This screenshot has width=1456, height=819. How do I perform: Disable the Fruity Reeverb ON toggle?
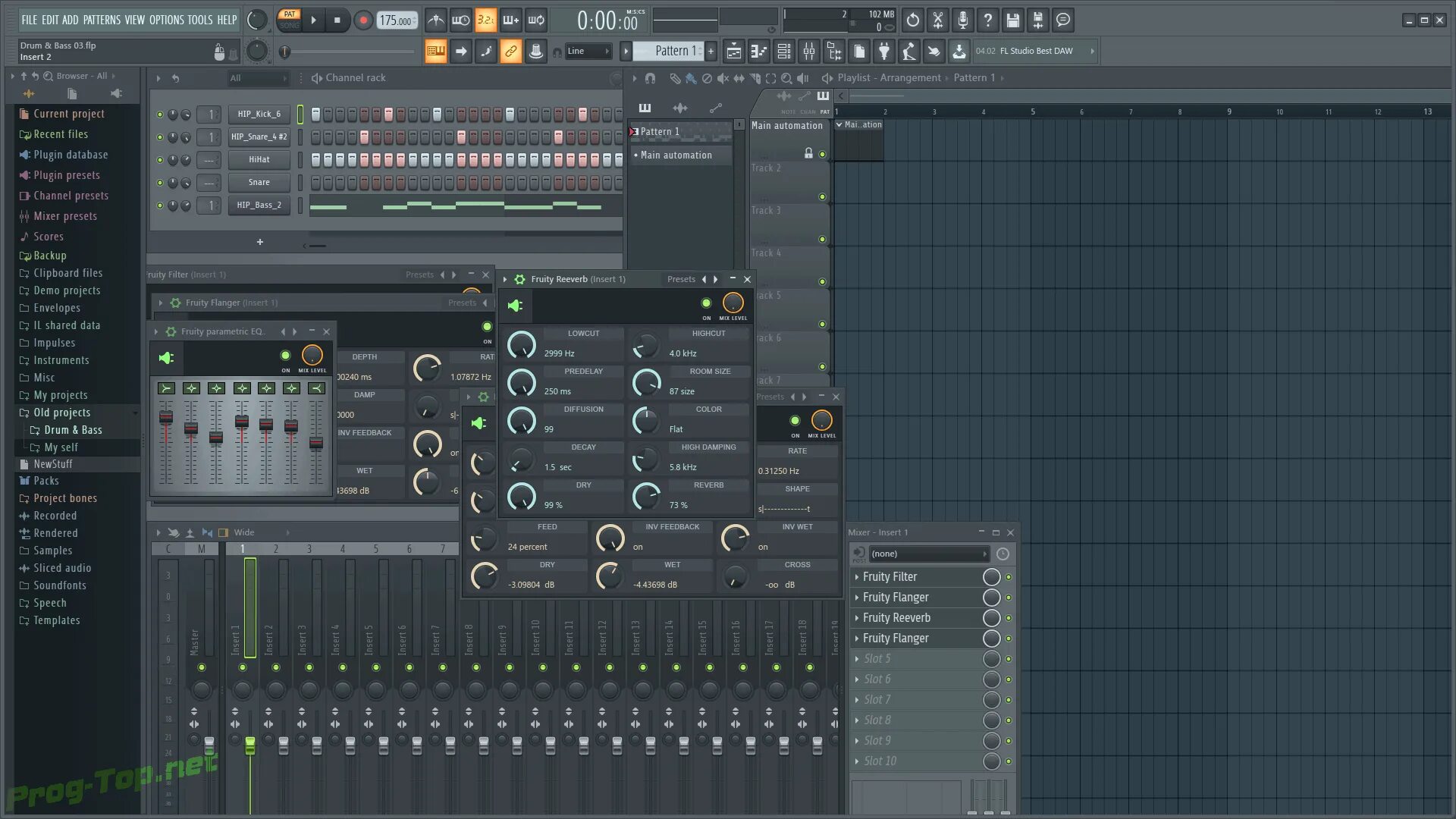pyautogui.click(x=706, y=303)
